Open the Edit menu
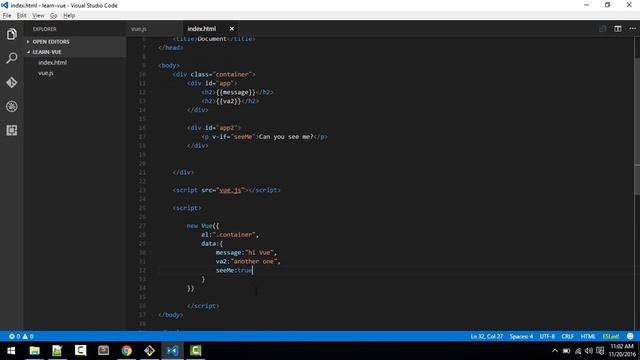This screenshot has height=360, width=640. (x=22, y=16)
